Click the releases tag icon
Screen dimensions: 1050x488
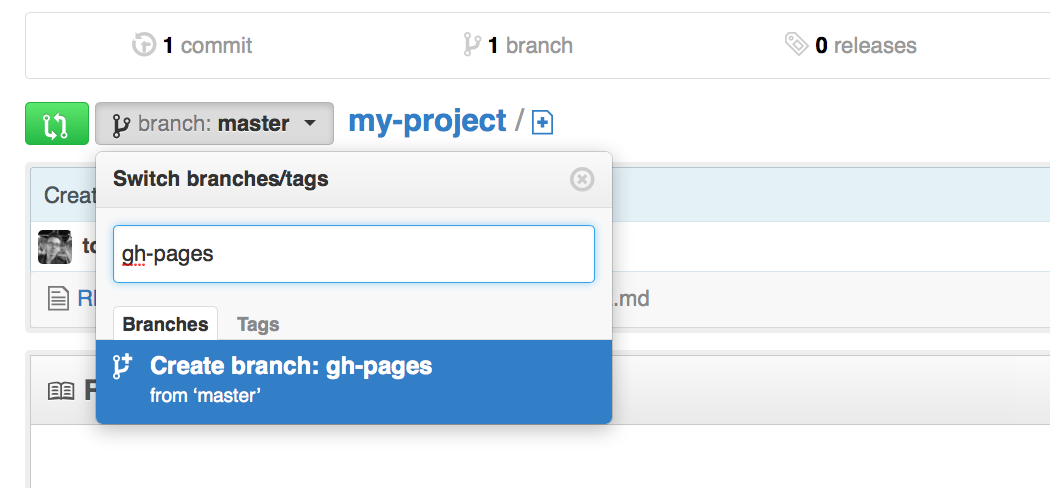click(796, 45)
